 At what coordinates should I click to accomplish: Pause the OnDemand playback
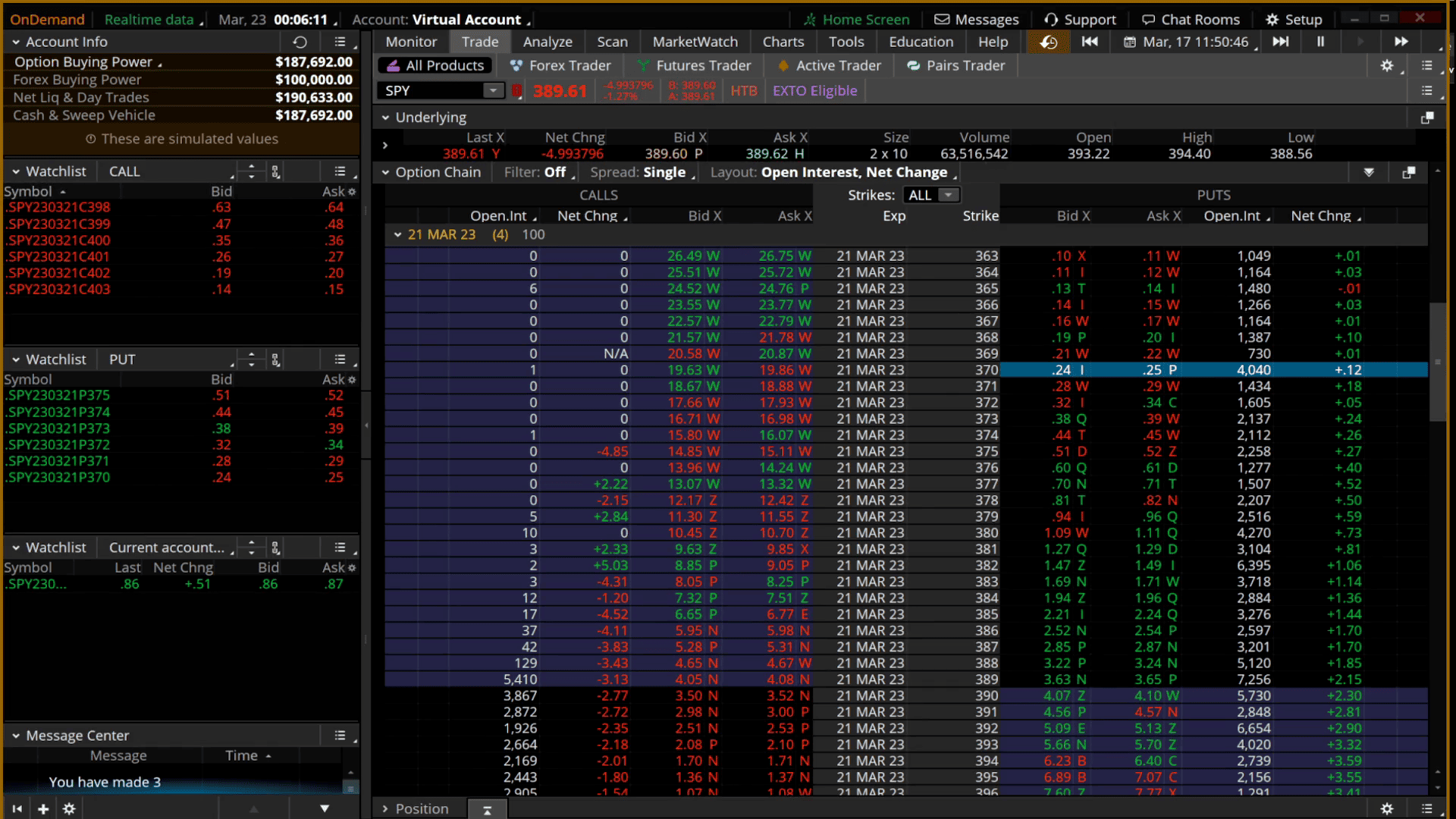pos(1320,42)
